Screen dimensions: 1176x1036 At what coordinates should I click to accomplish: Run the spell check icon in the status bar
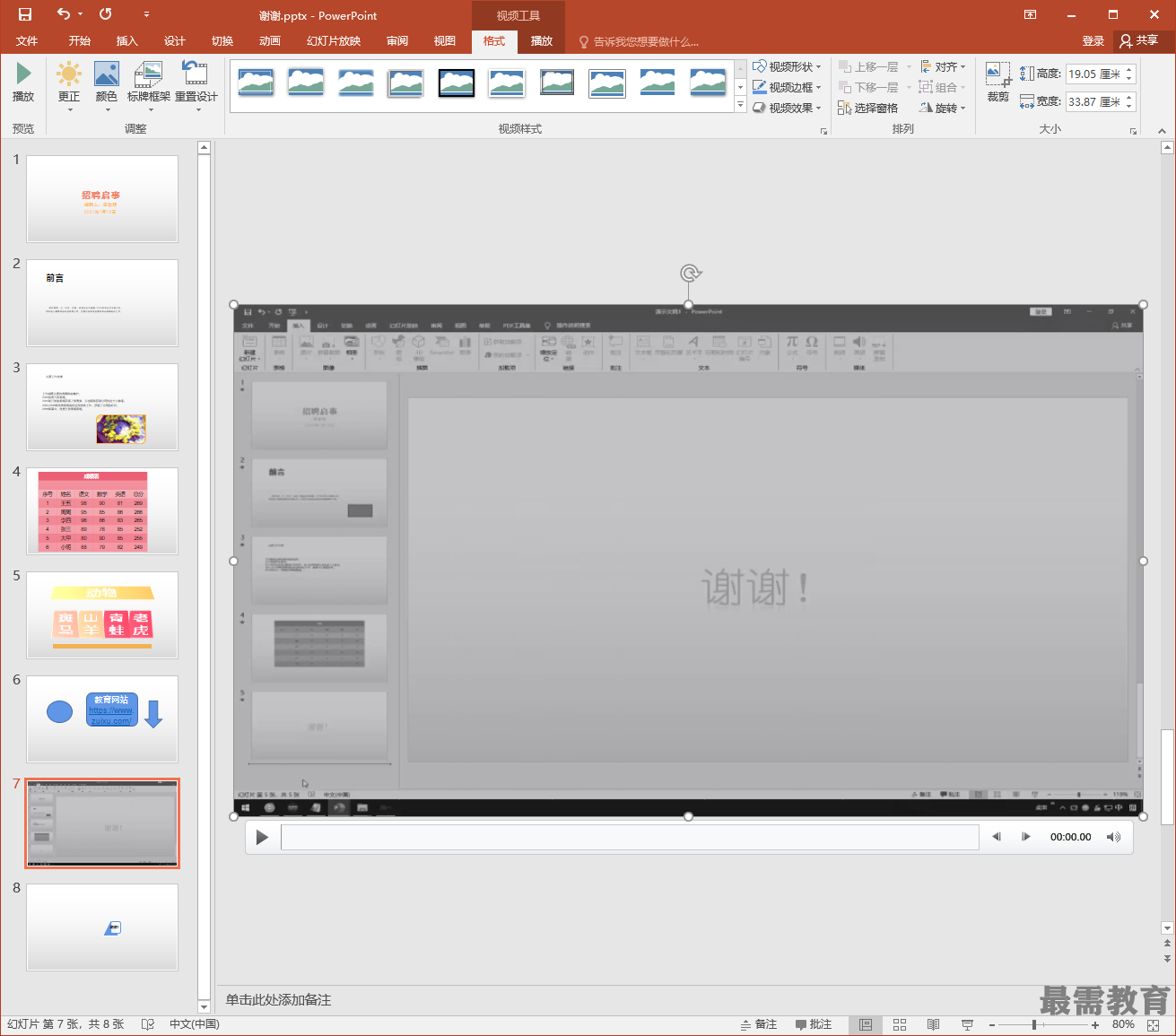point(148,1024)
